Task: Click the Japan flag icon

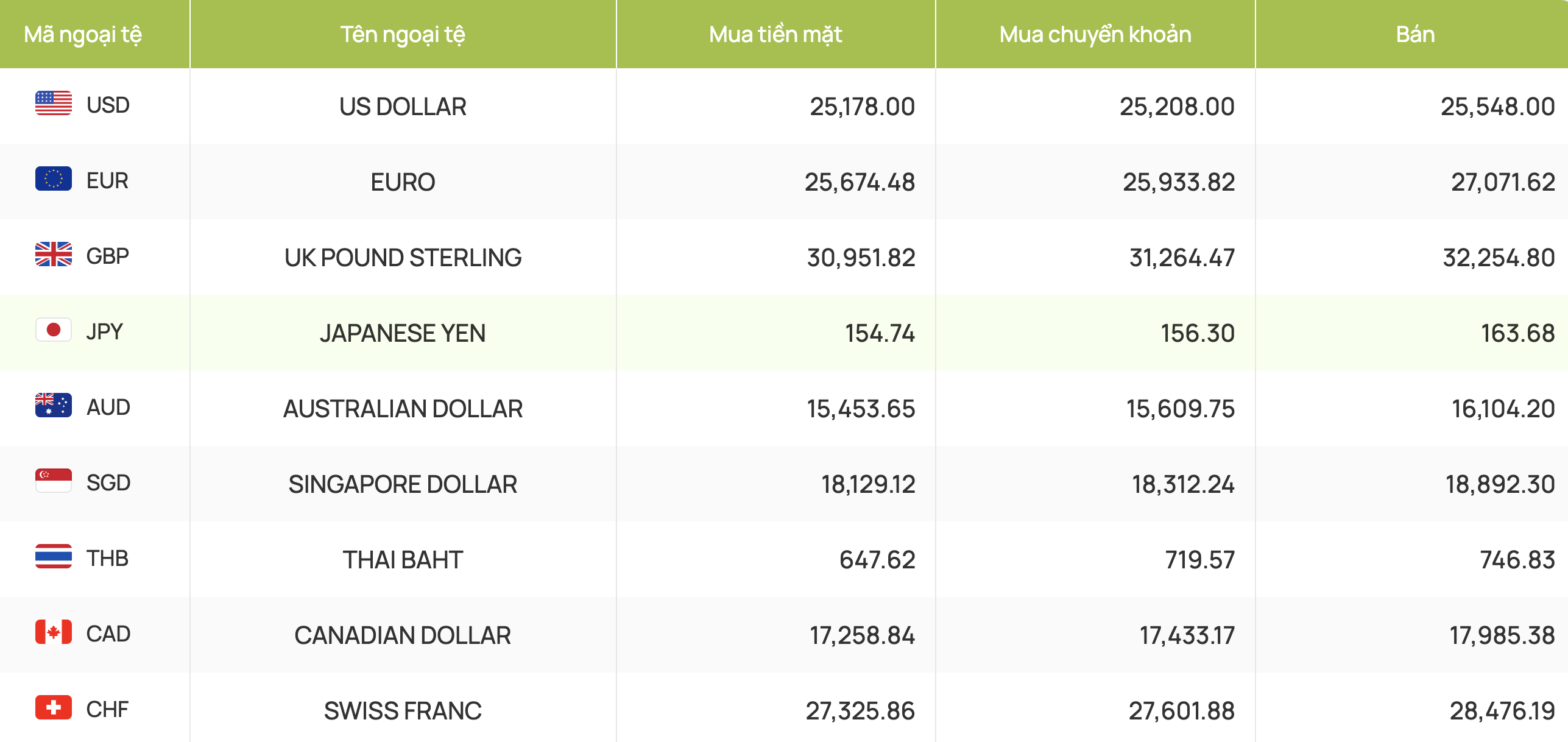Action: click(x=54, y=330)
